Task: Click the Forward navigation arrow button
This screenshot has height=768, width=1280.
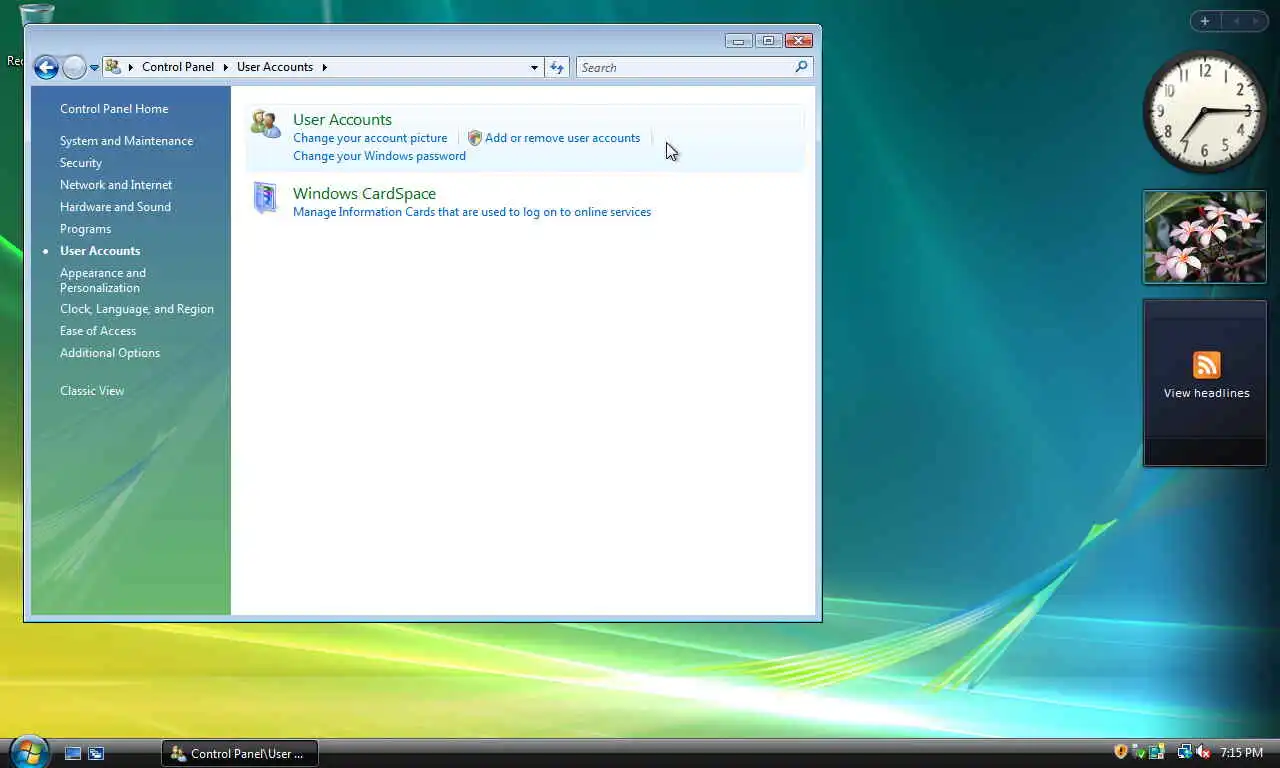Action: click(x=74, y=67)
